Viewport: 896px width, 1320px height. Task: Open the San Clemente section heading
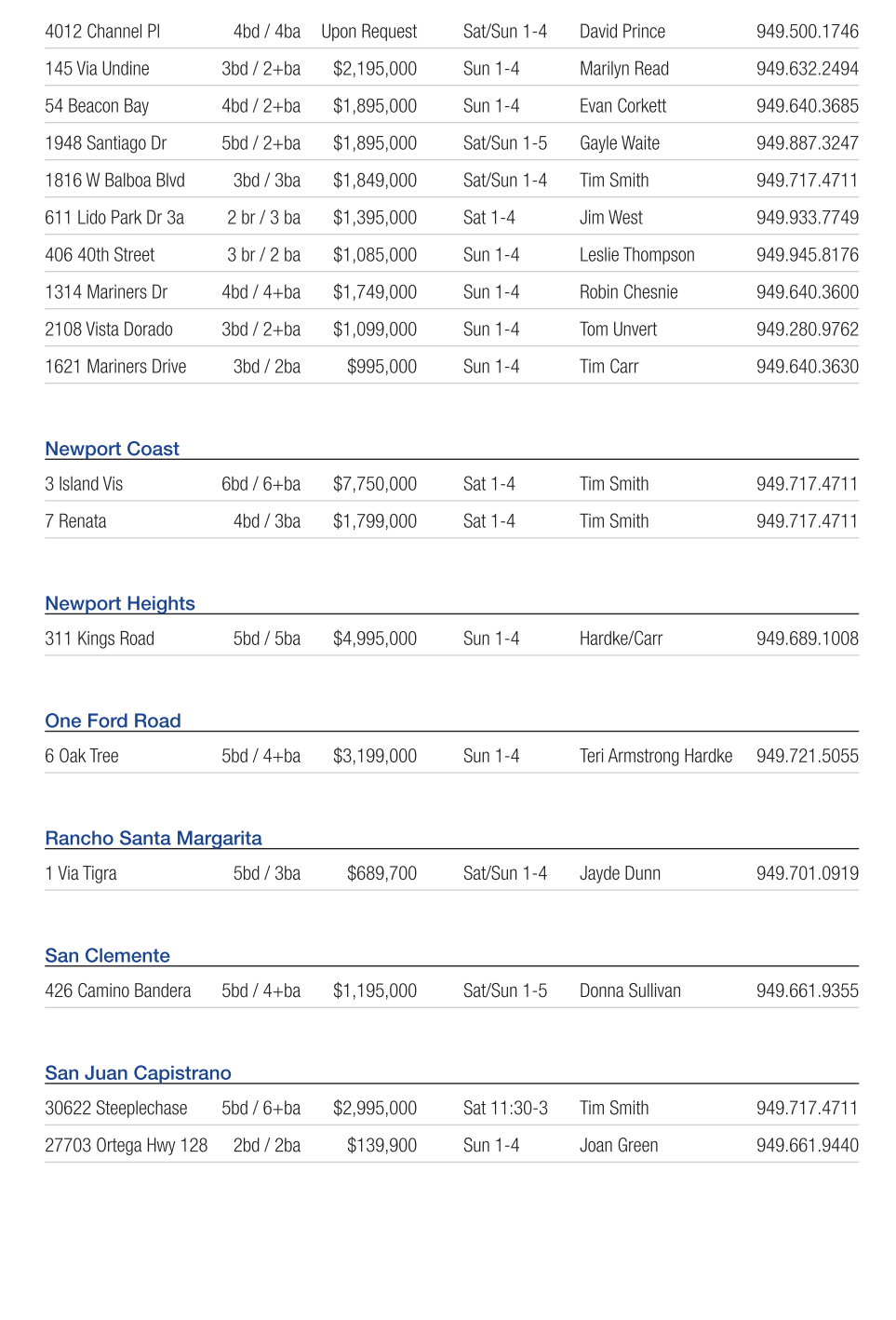point(107,955)
